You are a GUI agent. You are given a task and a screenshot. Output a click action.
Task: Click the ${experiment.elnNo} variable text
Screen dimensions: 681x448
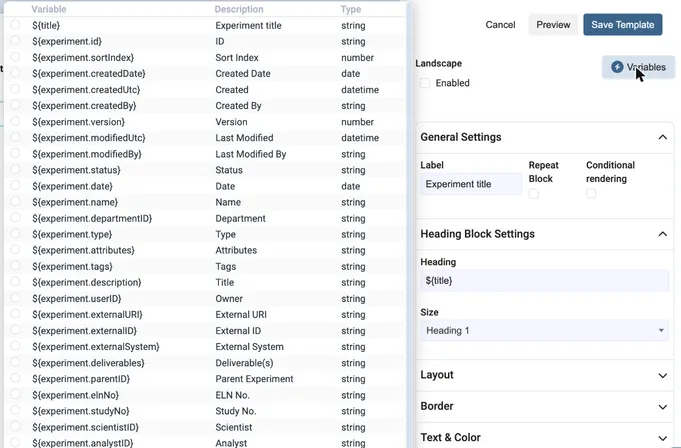point(75,395)
